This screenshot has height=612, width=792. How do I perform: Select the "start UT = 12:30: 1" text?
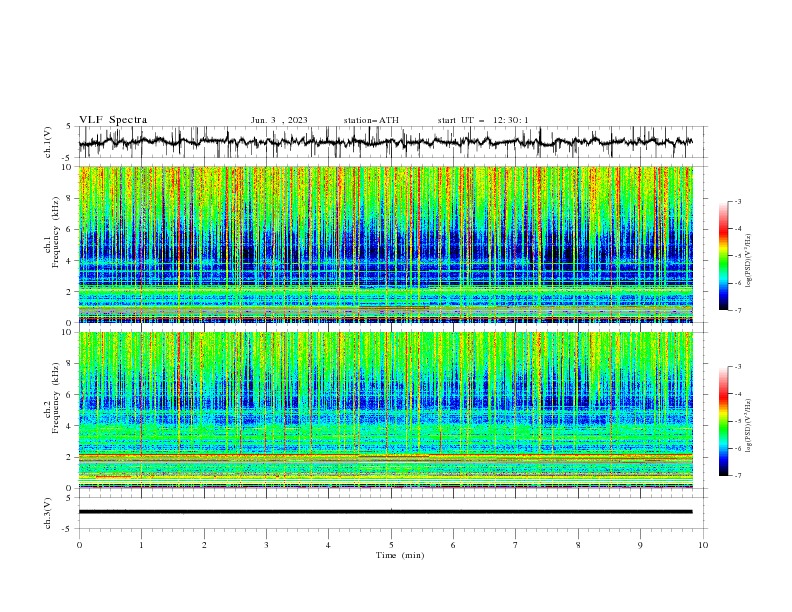[x=483, y=120]
